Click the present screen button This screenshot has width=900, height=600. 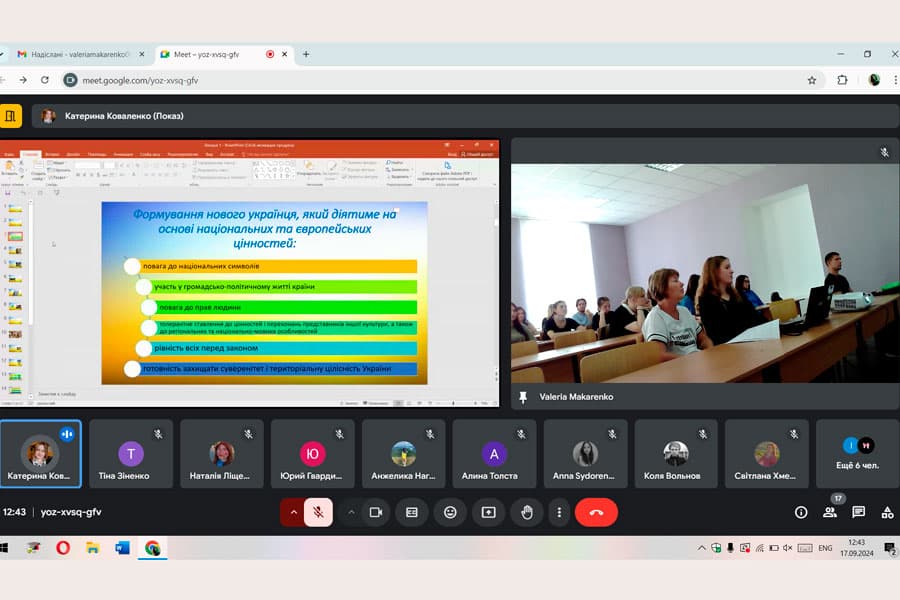click(488, 512)
